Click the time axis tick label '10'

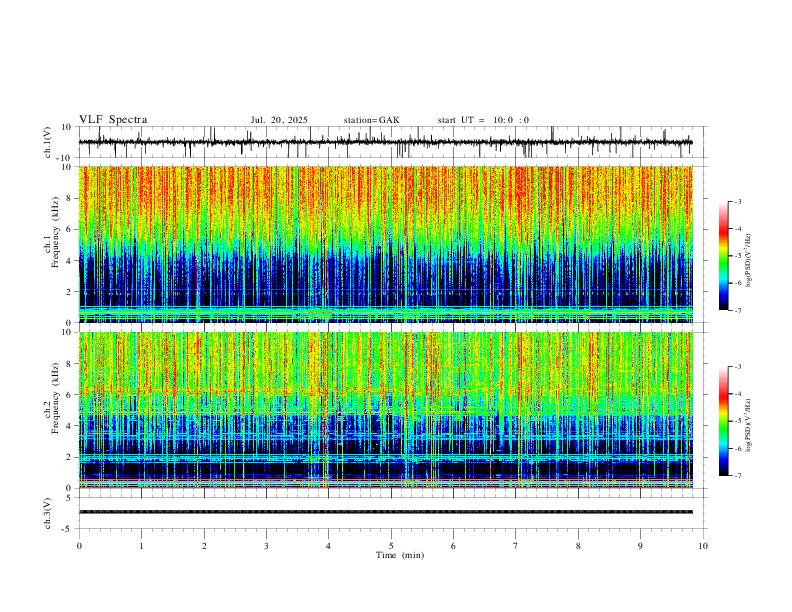pos(703,546)
